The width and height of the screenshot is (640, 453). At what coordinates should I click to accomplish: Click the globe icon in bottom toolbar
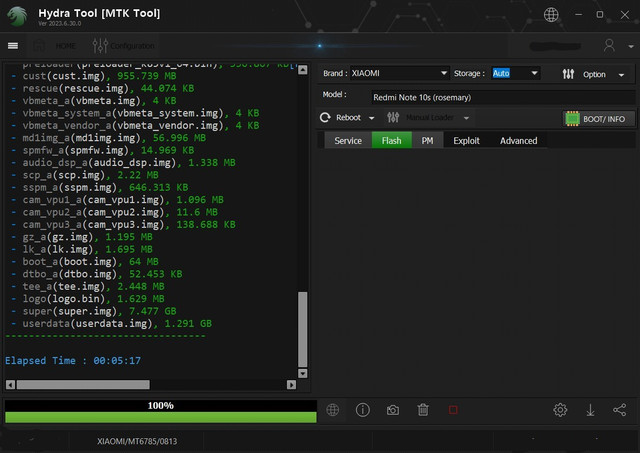coord(333,410)
